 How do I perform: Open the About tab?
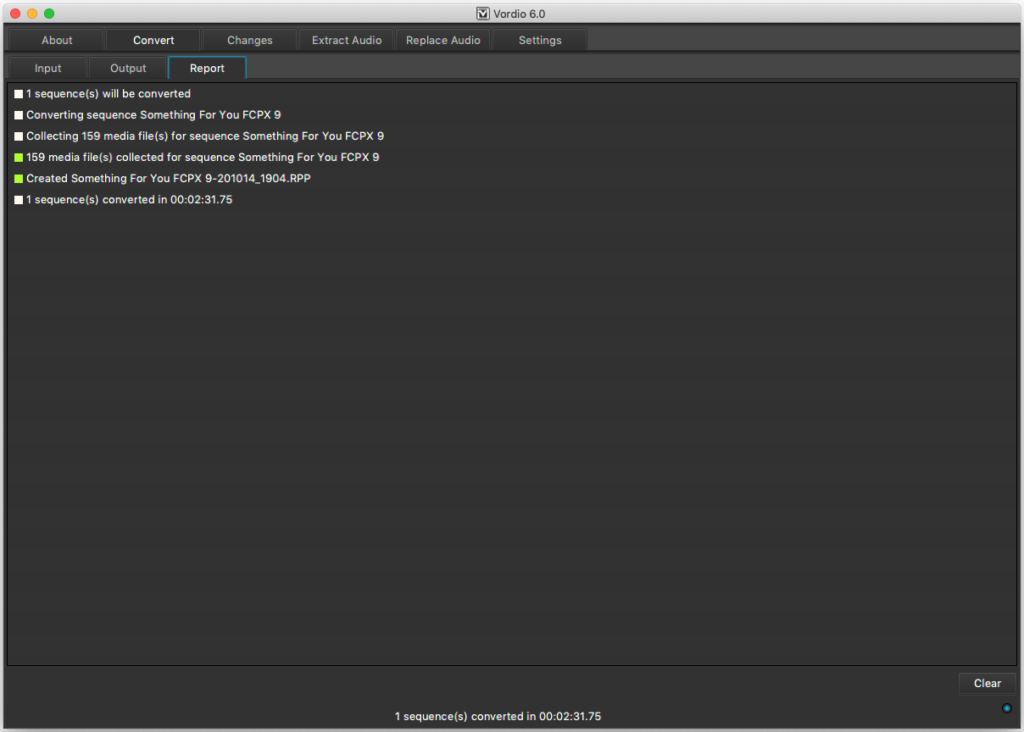[x=57, y=40]
